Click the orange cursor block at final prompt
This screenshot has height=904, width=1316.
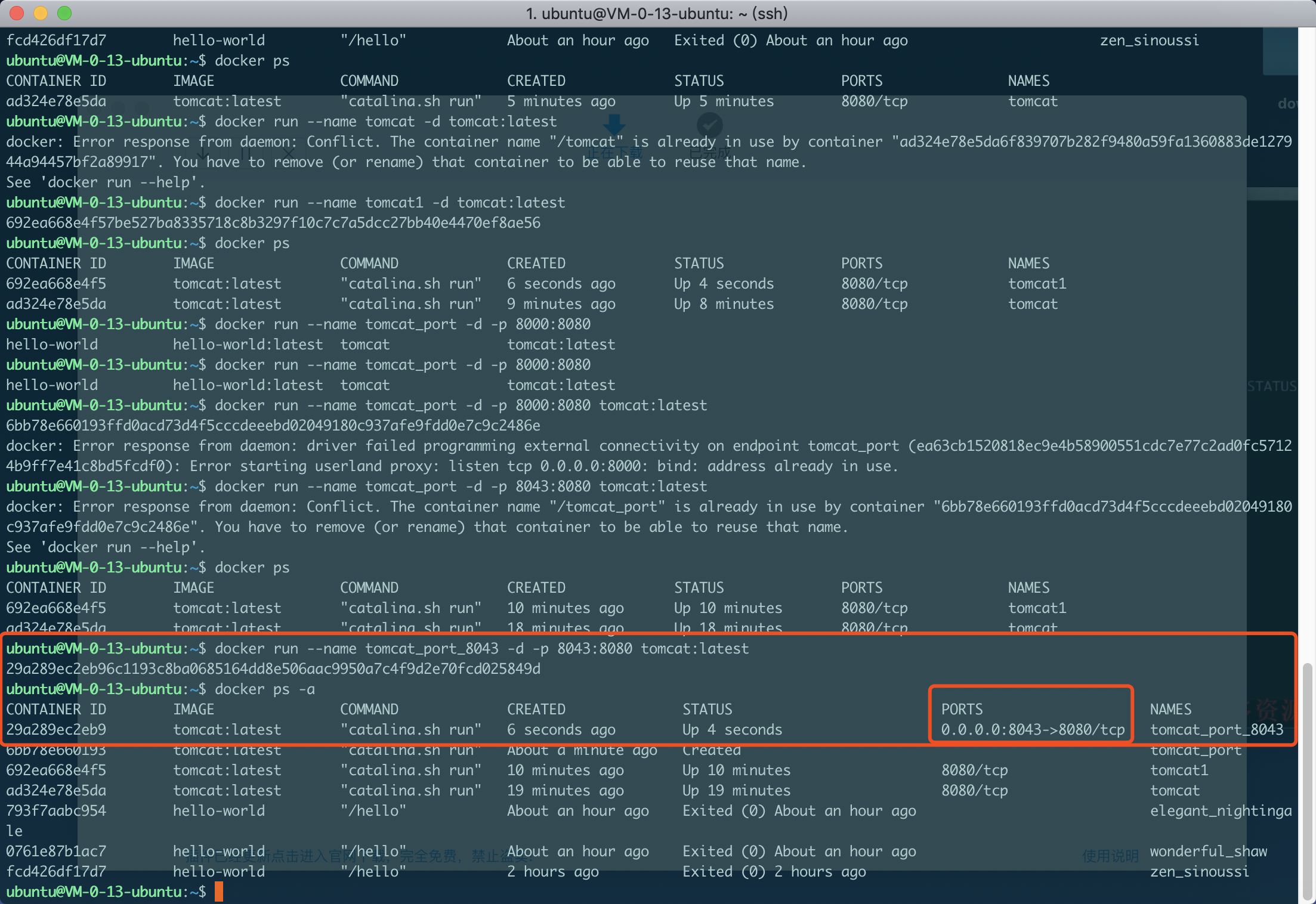click(x=219, y=891)
